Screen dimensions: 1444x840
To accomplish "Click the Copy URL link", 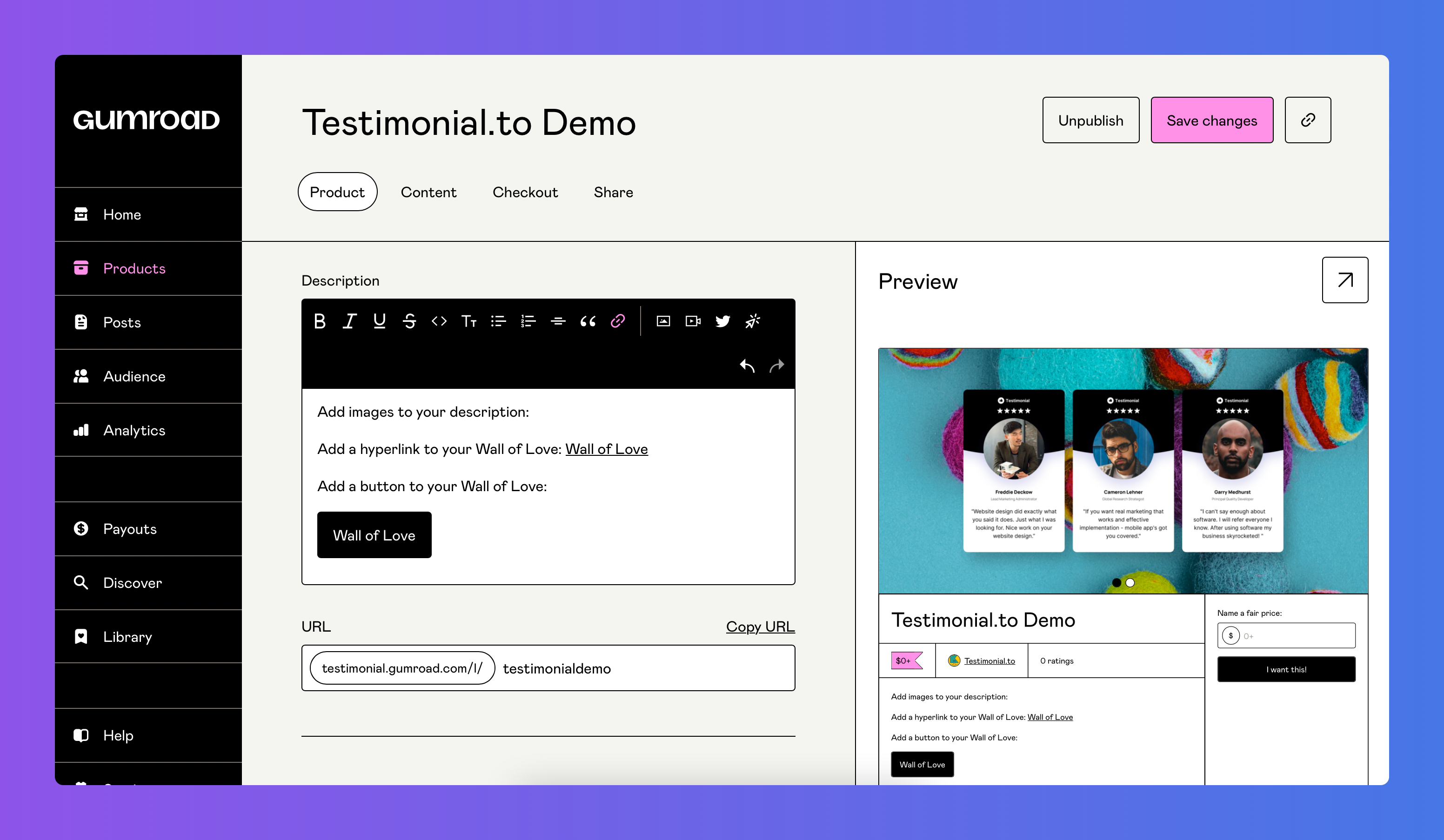I will 761,626.
